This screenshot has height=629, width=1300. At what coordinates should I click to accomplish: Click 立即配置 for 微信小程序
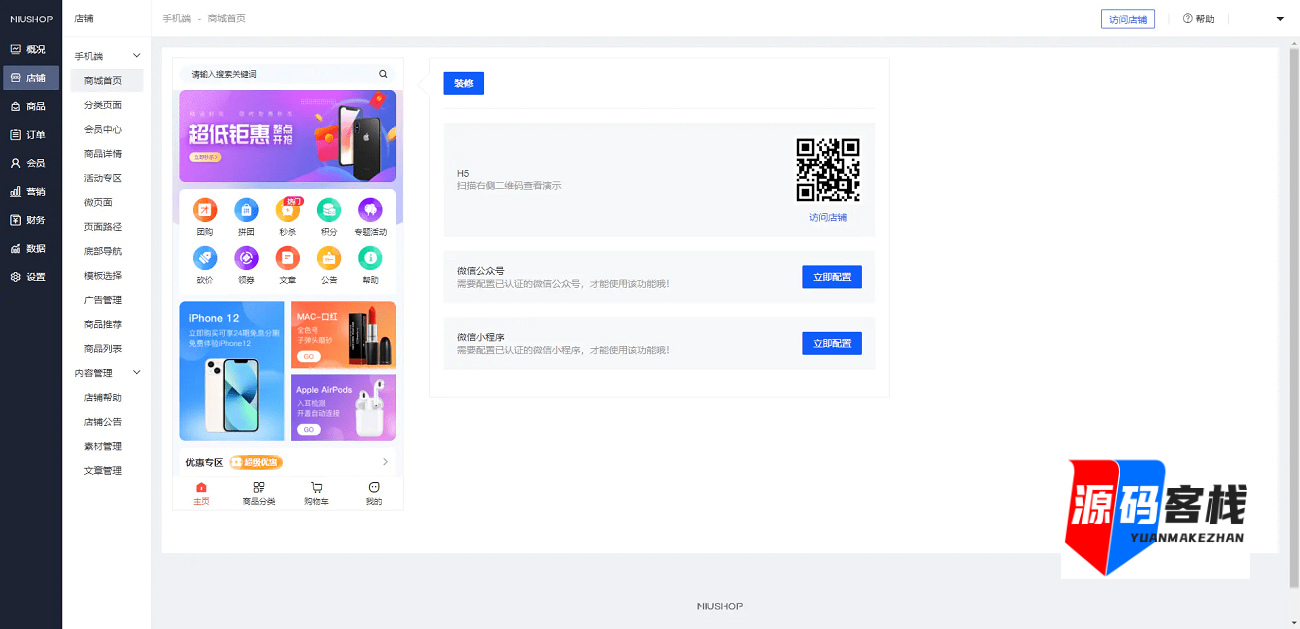click(832, 343)
